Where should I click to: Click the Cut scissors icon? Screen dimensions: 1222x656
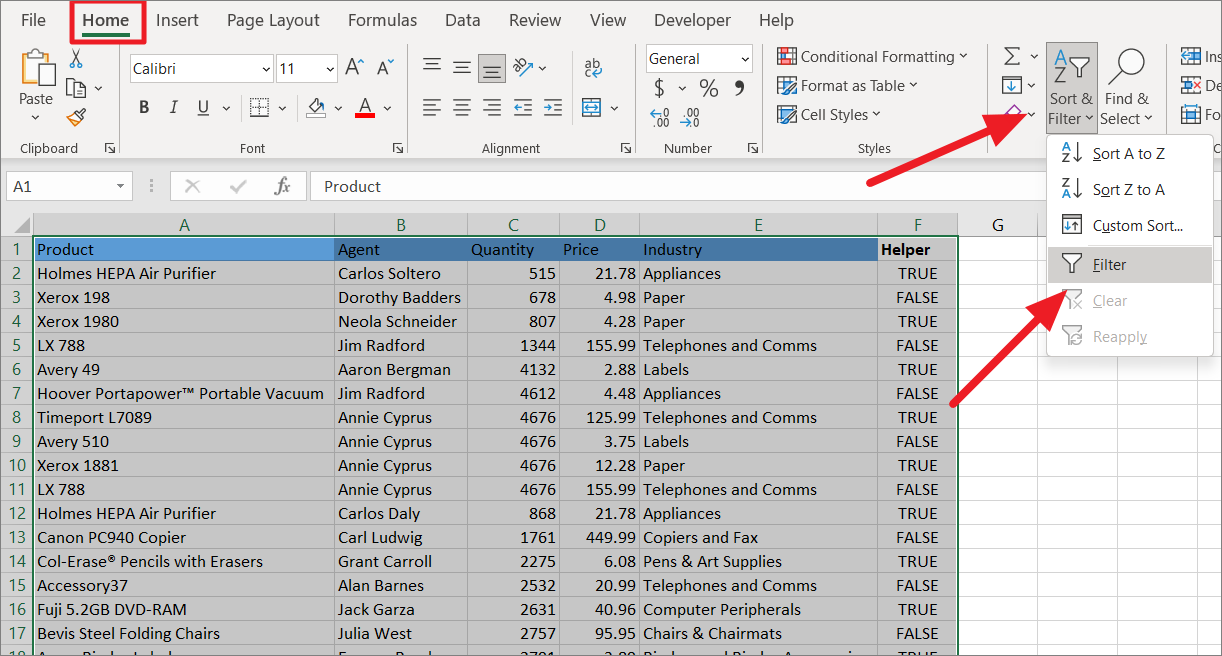click(x=76, y=59)
